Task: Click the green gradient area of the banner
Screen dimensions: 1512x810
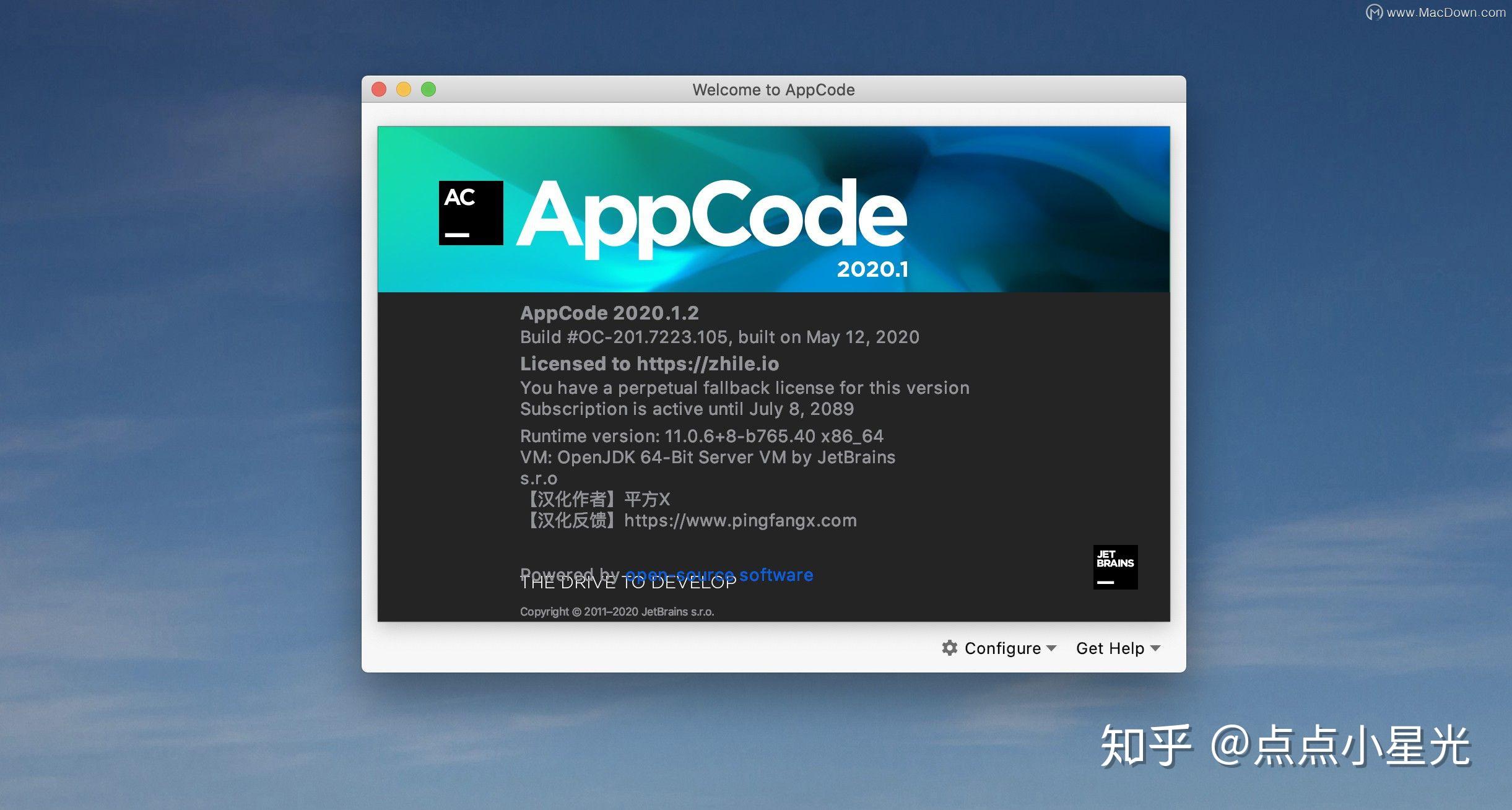Action: point(421,149)
